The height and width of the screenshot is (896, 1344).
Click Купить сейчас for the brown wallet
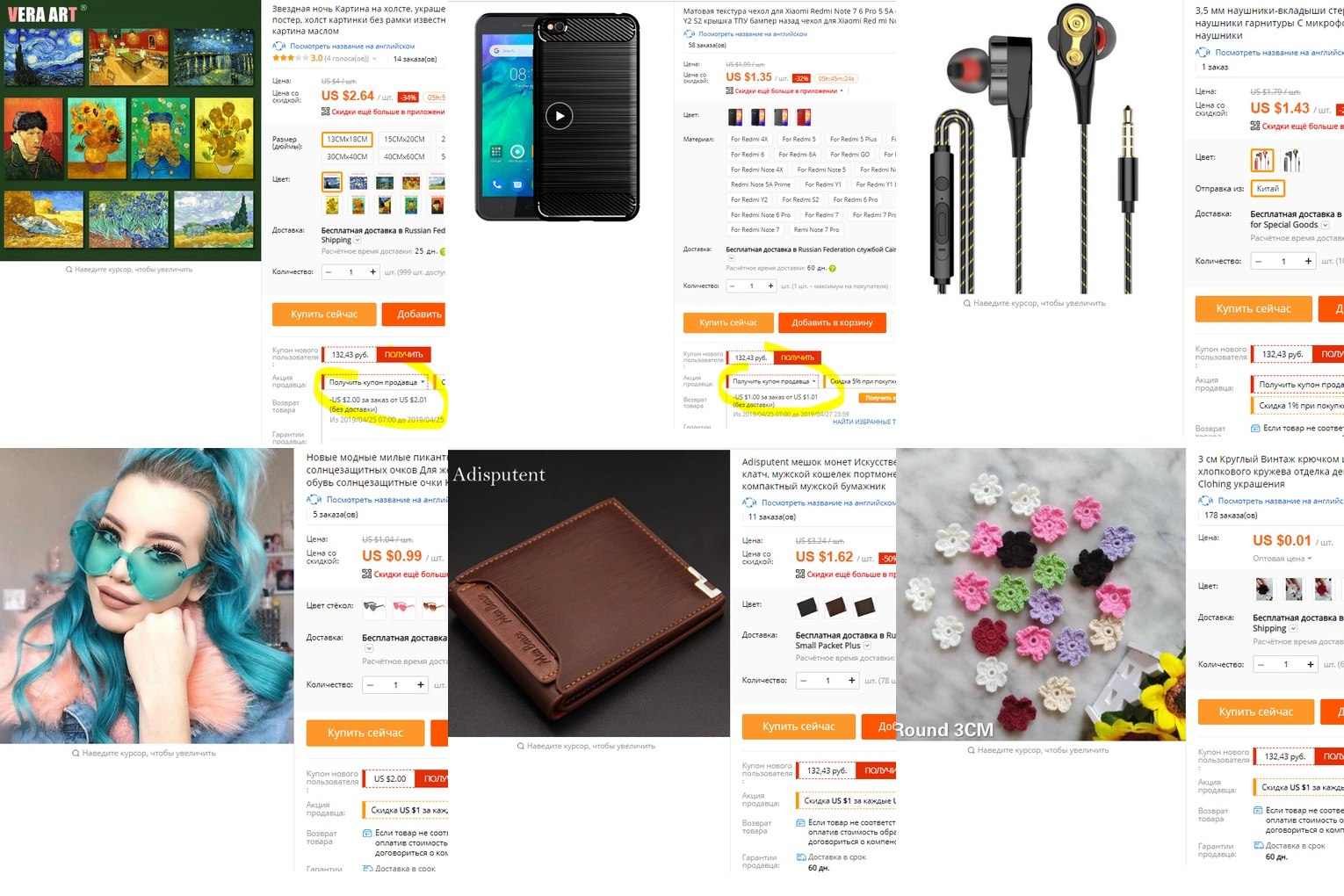coord(798,726)
